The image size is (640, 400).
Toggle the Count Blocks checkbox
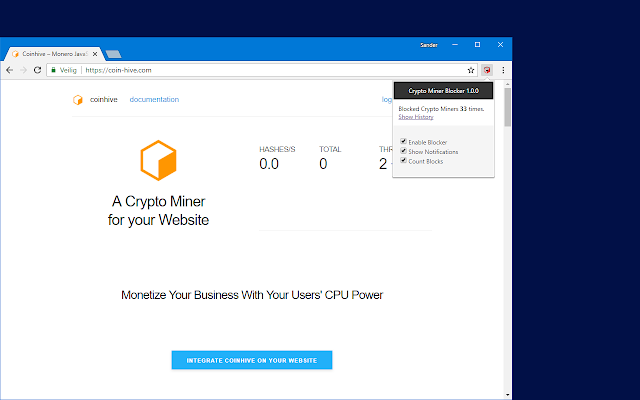click(403, 160)
